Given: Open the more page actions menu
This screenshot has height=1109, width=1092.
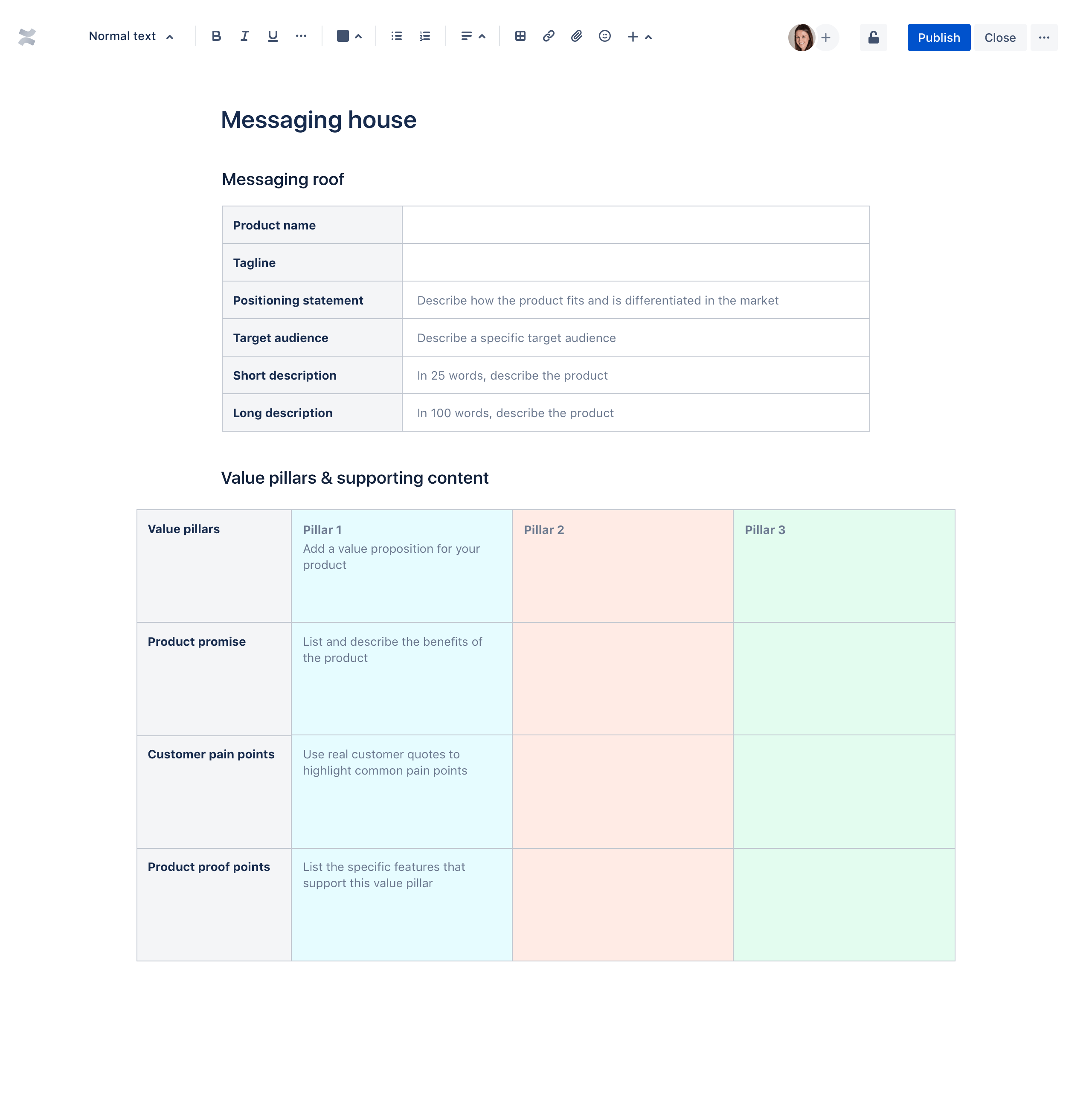Looking at the screenshot, I should pyautogui.click(x=1044, y=37).
